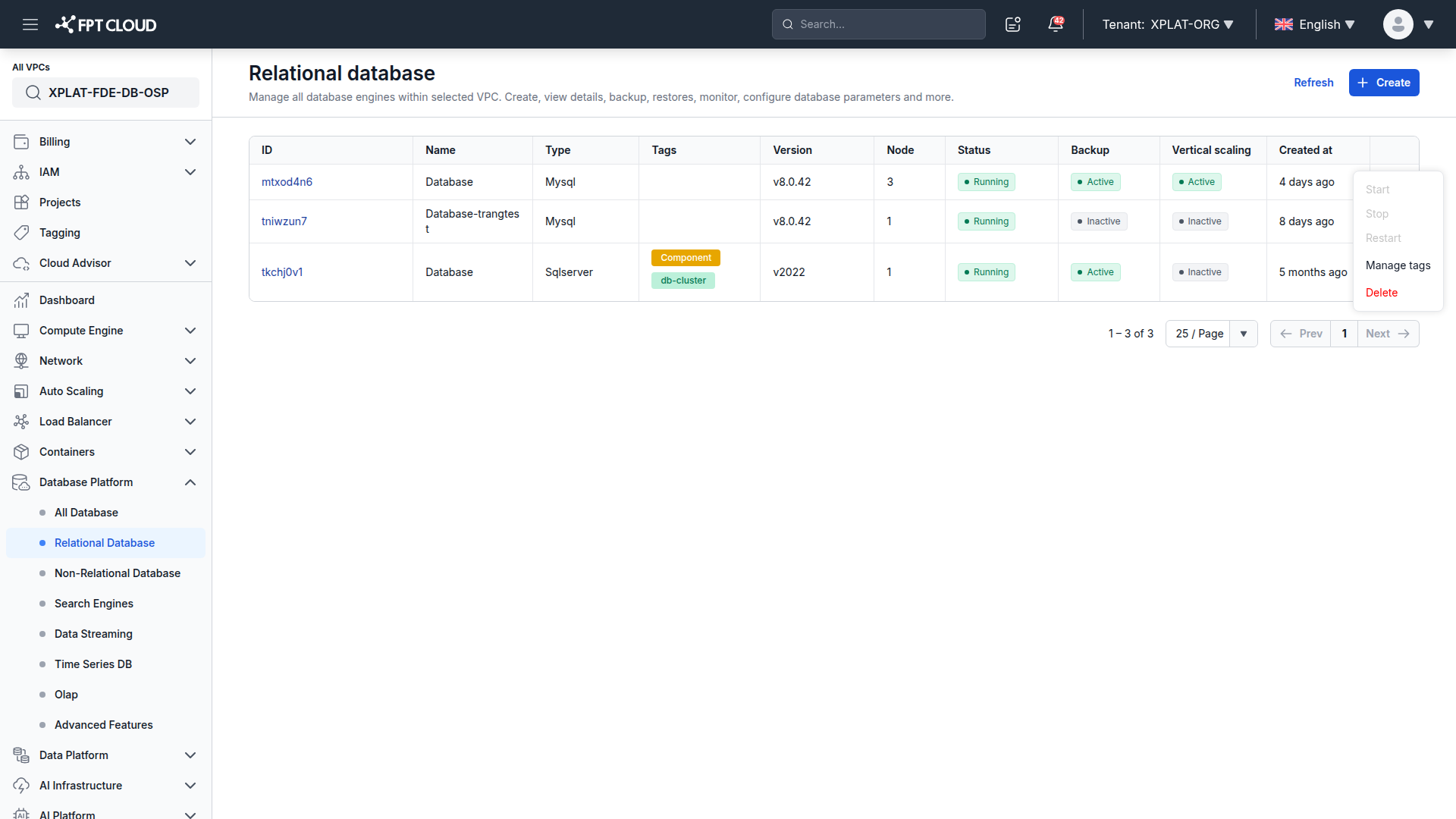The width and height of the screenshot is (1456, 819).
Task: Collapse the Database Platform chevron
Action: (190, 482)
